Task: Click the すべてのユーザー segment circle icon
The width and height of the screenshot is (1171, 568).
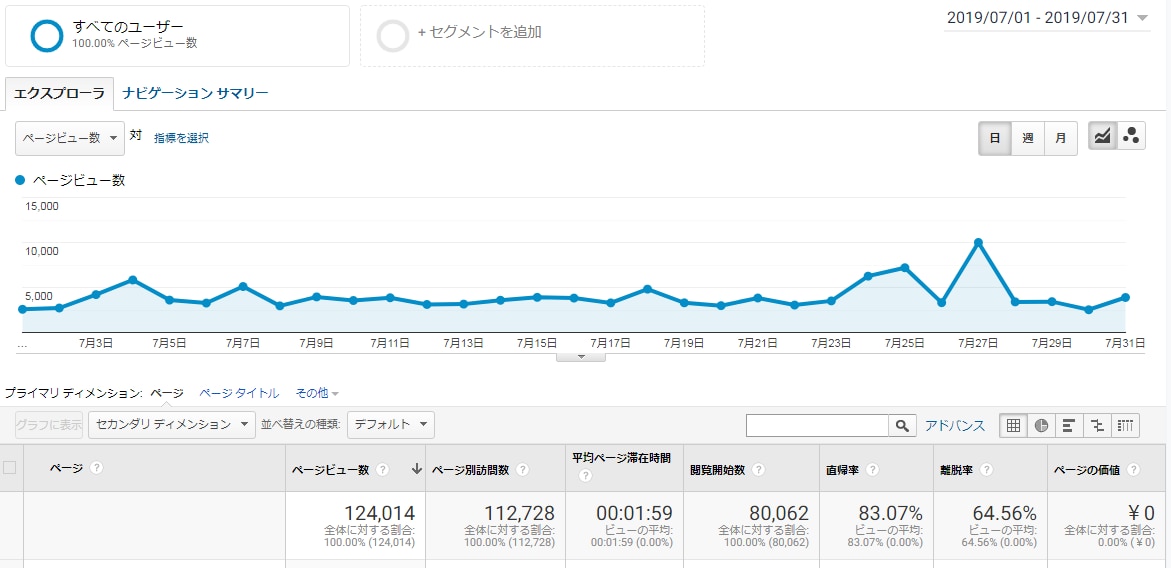Action: point(46,35)
